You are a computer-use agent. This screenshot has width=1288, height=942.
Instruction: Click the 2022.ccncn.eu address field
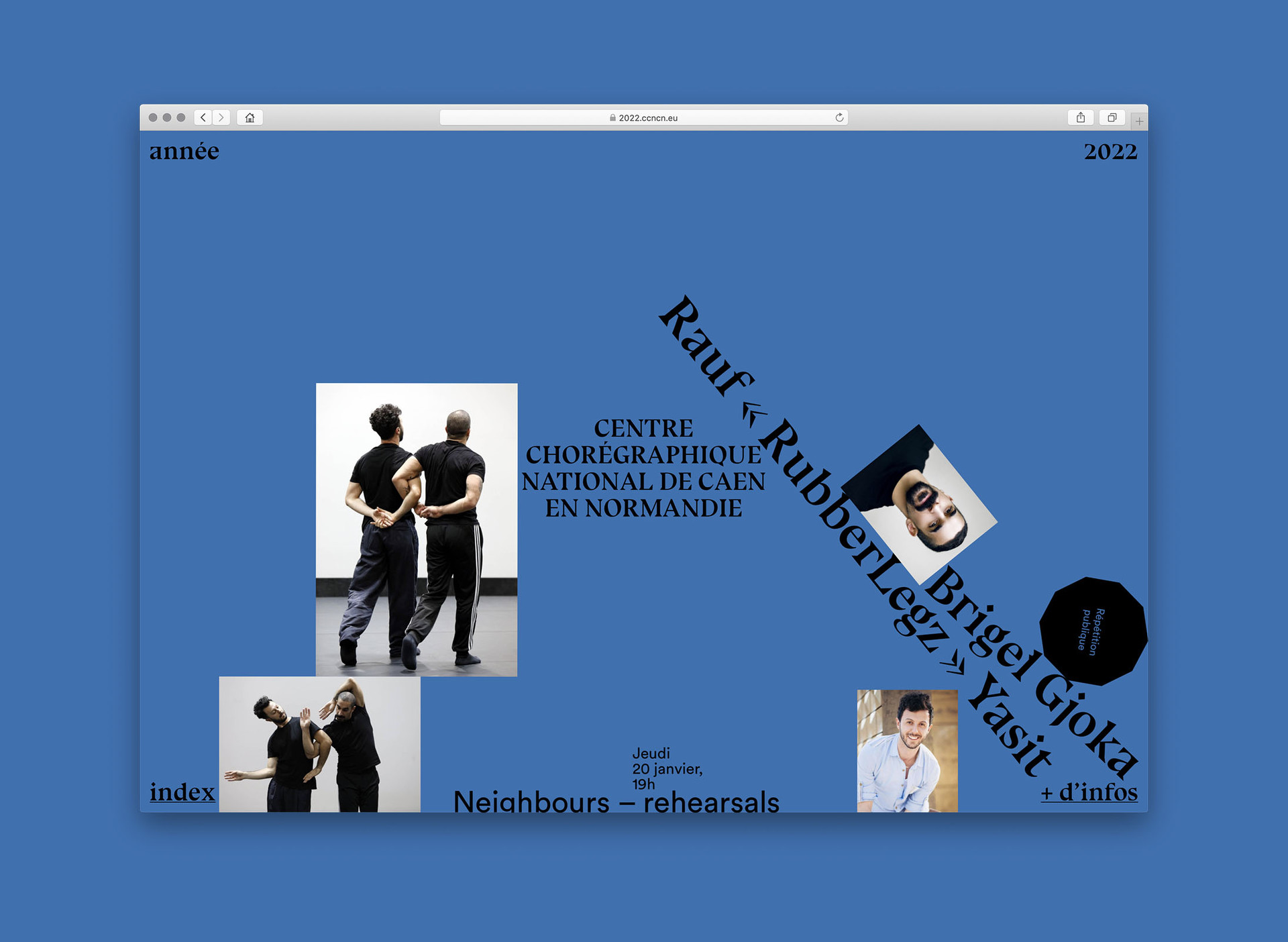(x=644, y=117)
